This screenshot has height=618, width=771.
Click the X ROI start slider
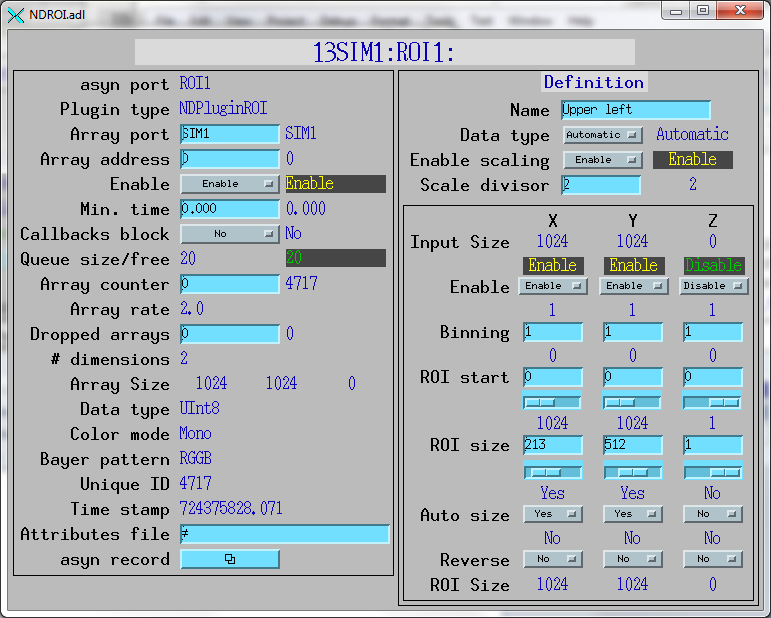point(552,402)
